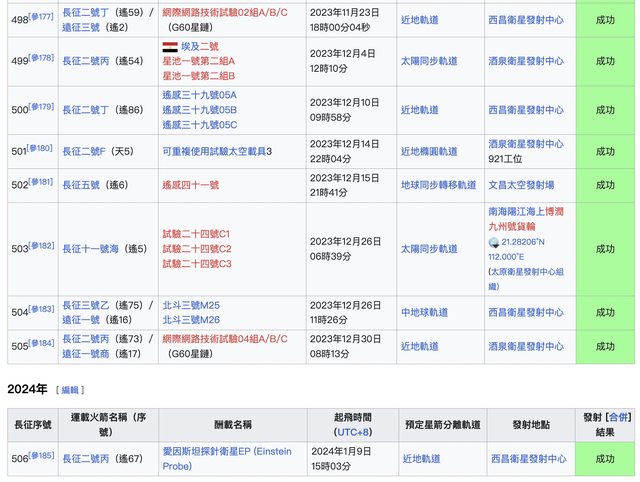Click 西昌衛星發射中心 in row 506
Image resolution: width=640 pixels, height=482 pixels.
[528, 459]
